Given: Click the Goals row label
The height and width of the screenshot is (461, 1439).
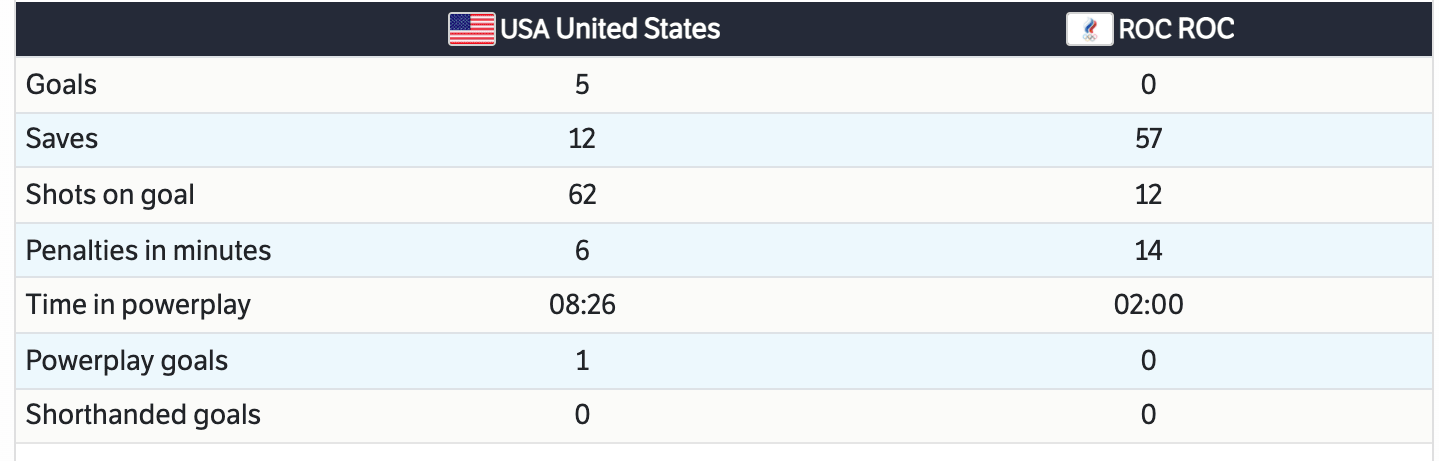Looking at the screenshot, I should (x=61, y=85).
